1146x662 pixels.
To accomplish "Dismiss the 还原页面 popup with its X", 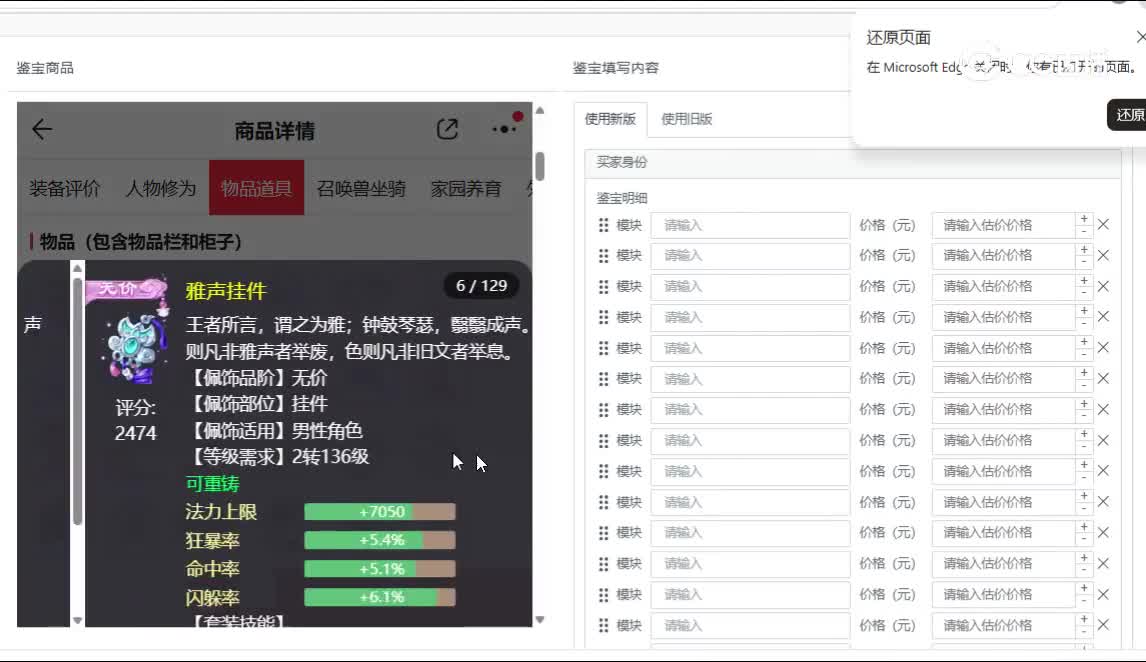I will coord(1140,37).
